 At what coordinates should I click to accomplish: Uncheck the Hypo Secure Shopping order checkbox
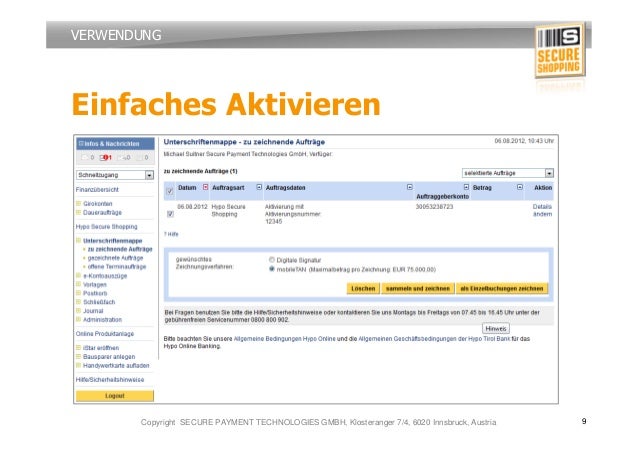pyautogui.click(x=170, y=214)
